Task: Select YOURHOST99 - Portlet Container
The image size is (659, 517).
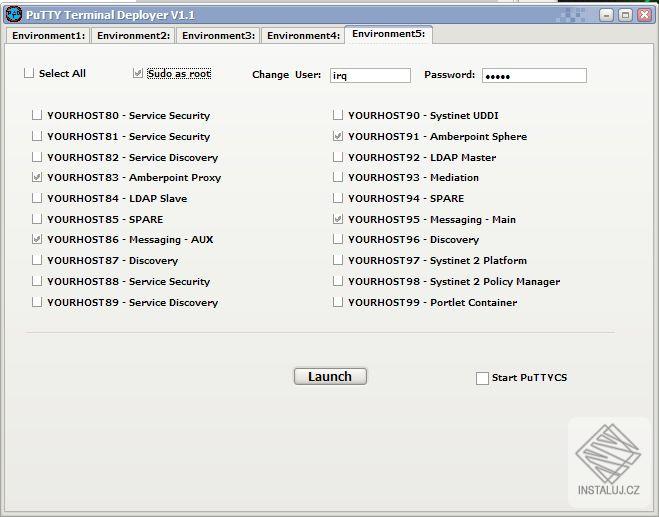Action: tap(338, 302)
